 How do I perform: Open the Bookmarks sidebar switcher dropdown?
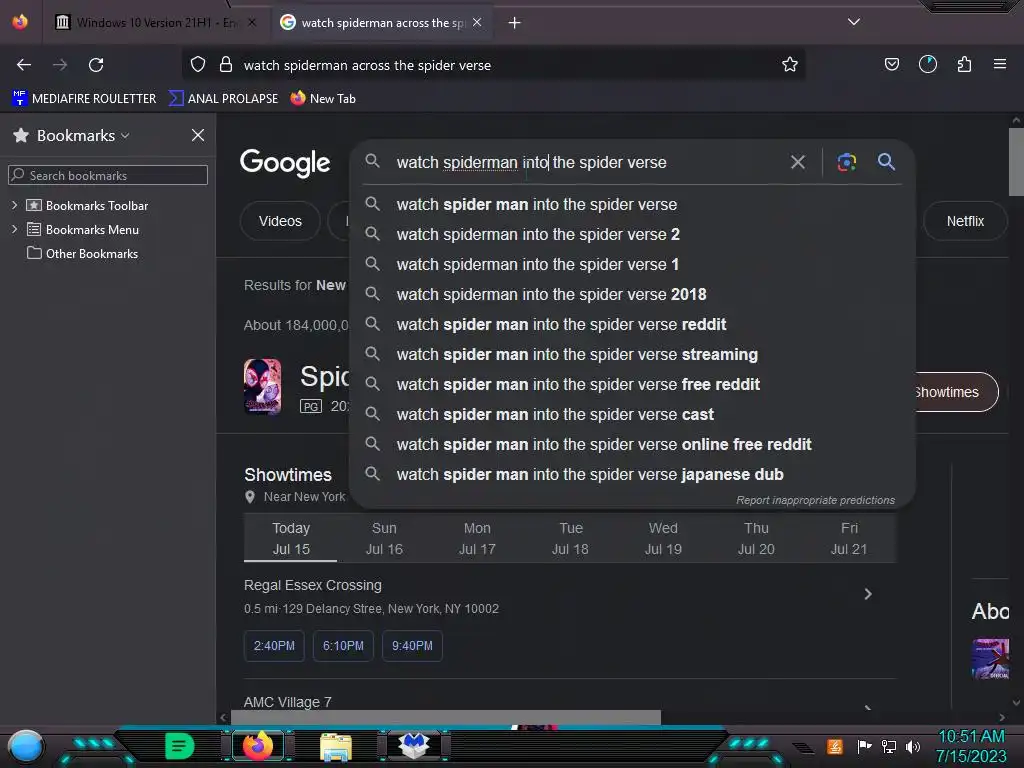click(83, 135)
